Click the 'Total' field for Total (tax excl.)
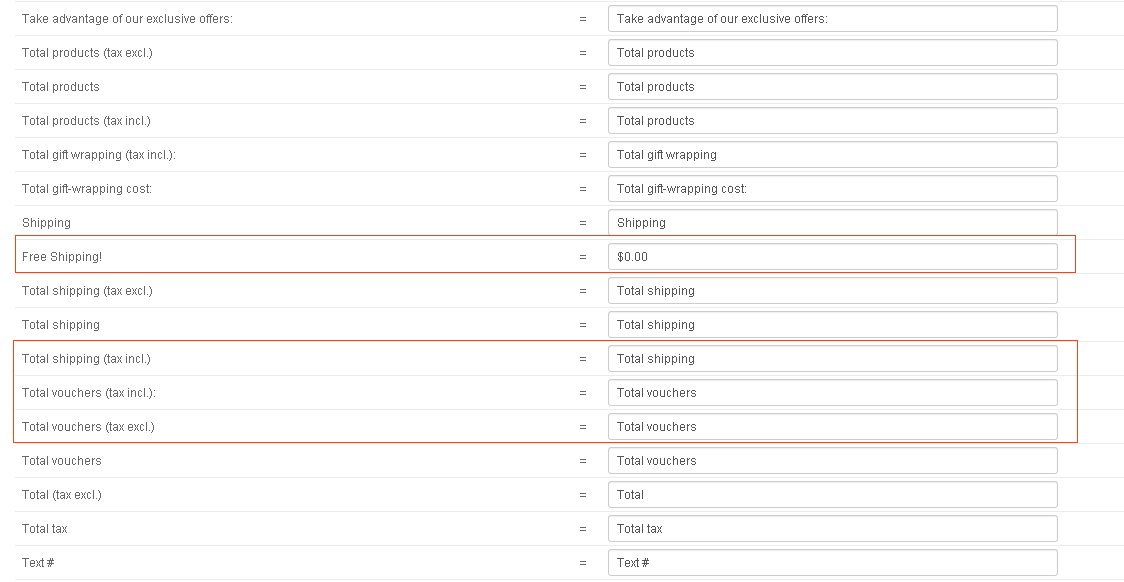1124x582 pixels. click(x=832, y=495)
